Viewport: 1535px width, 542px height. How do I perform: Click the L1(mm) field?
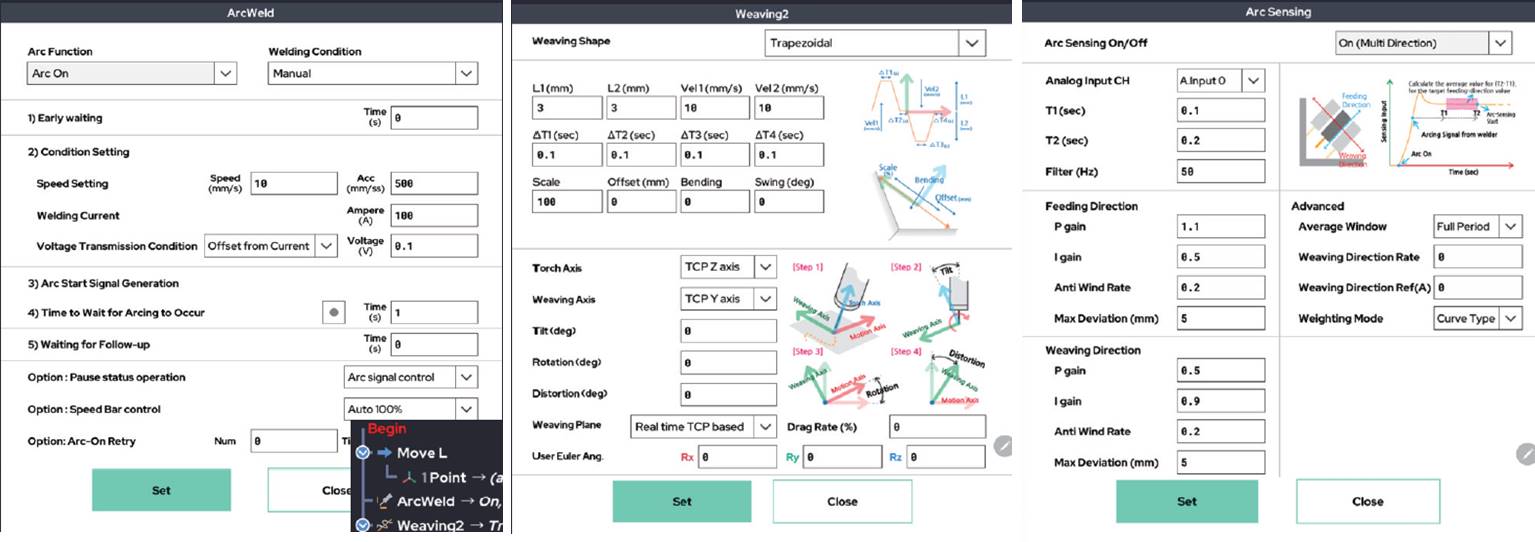point(567,108)
